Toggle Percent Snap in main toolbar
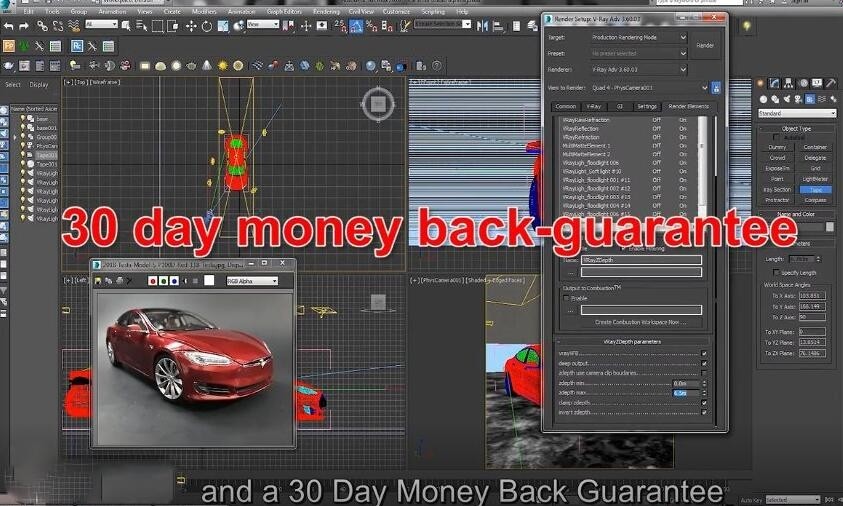This screenshot has width=843, height=506. pyautogui.click(x=372, y=25)
